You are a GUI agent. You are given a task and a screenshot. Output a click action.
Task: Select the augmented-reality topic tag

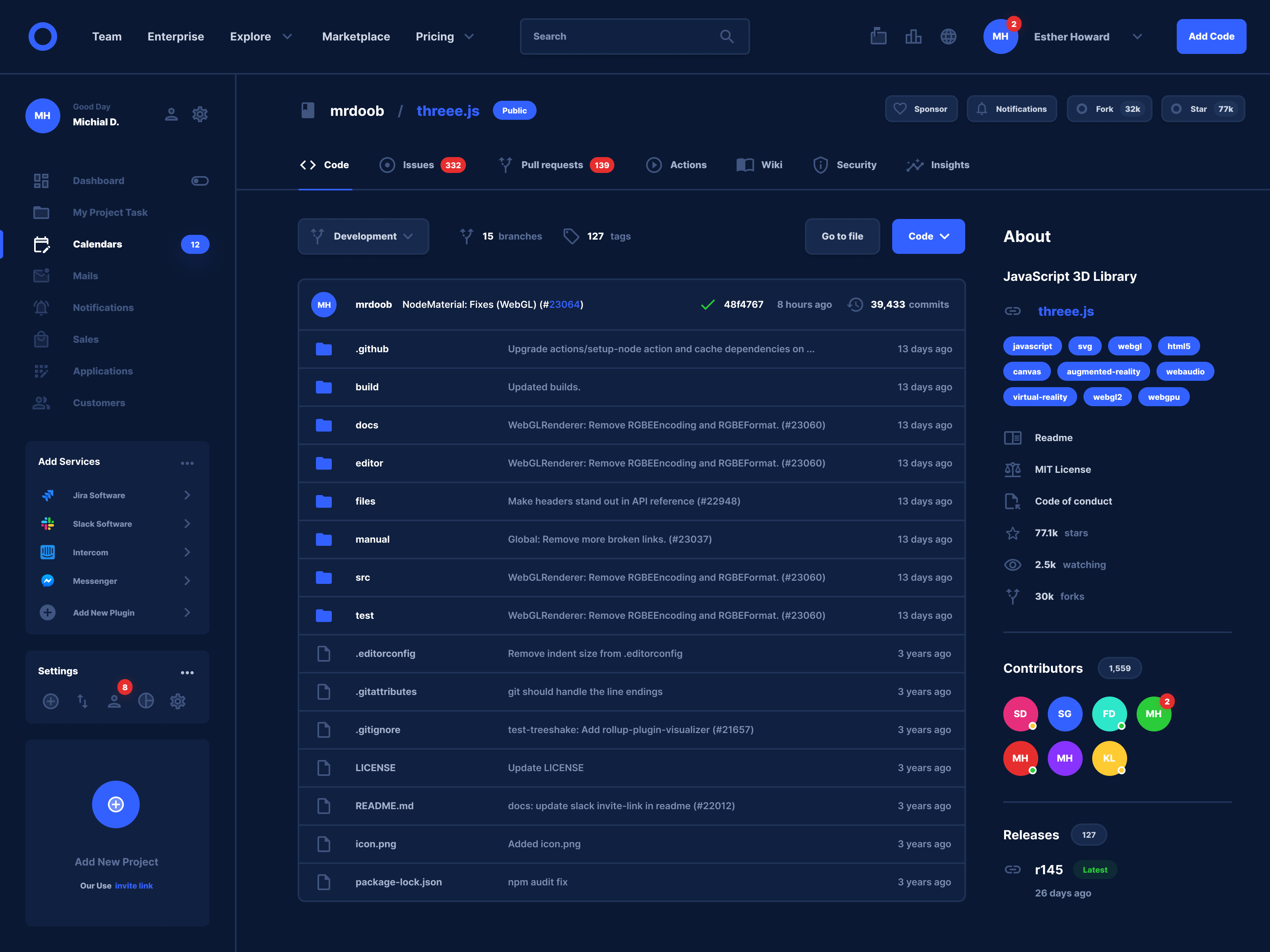click(x=1103, y=371)
